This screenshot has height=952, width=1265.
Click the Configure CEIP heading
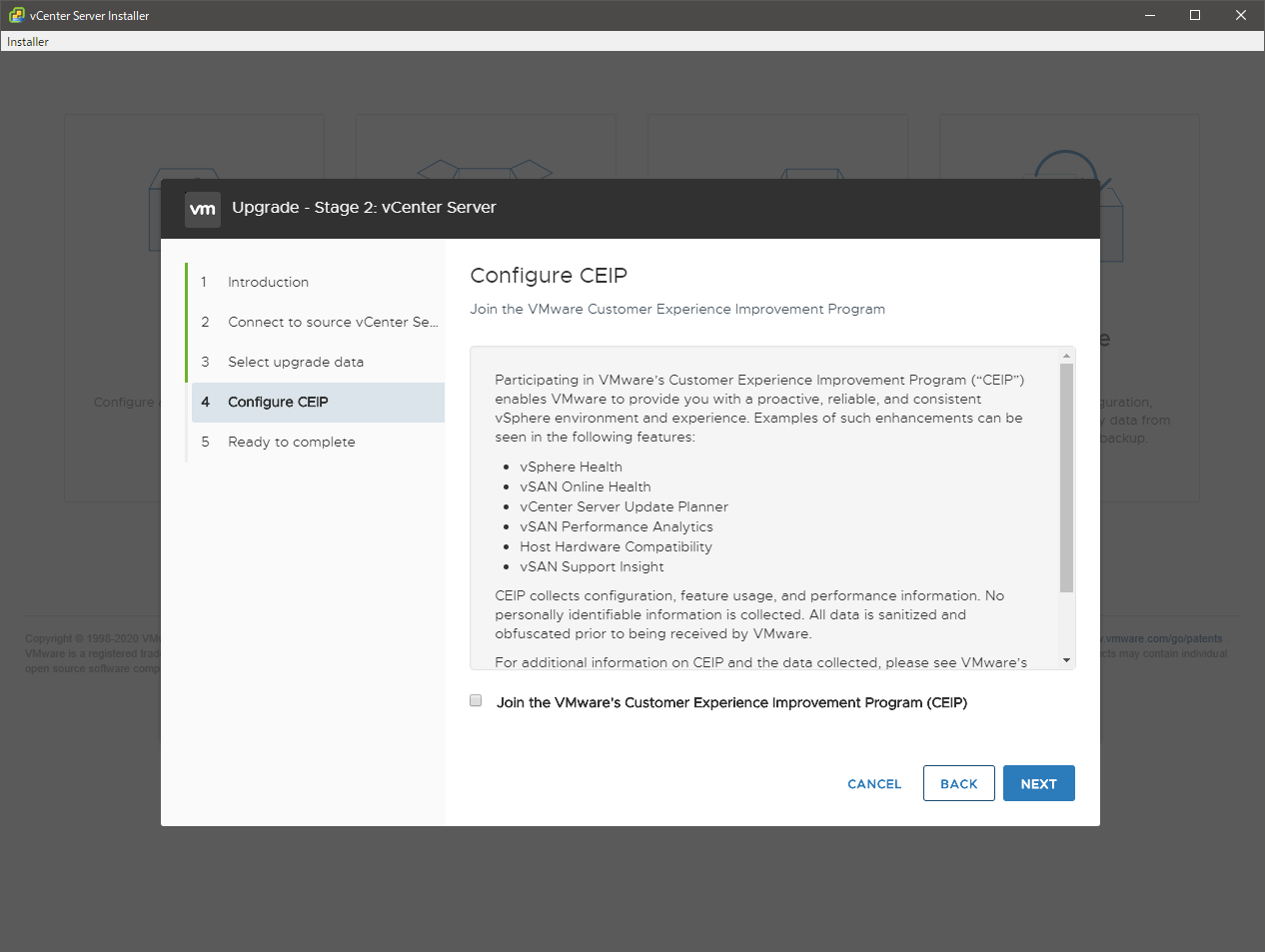click(549, 276)
